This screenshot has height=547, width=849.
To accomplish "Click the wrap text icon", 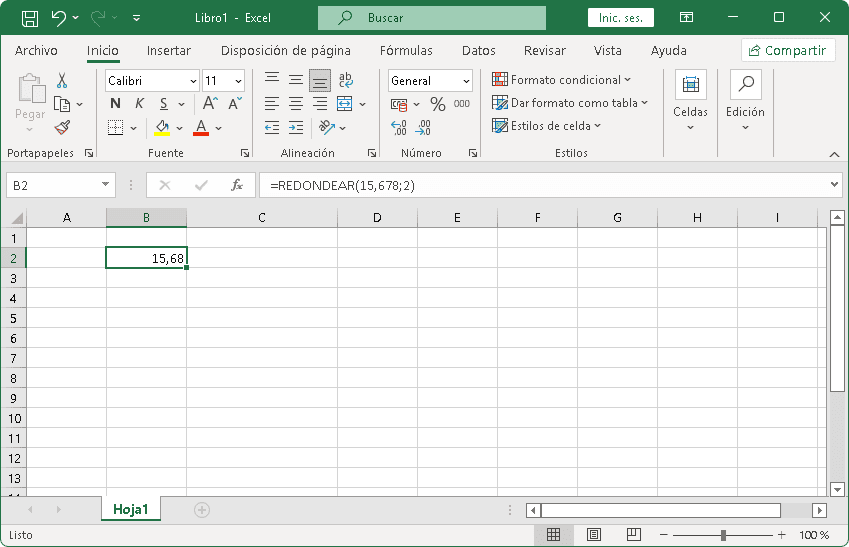I will point(346,81).
